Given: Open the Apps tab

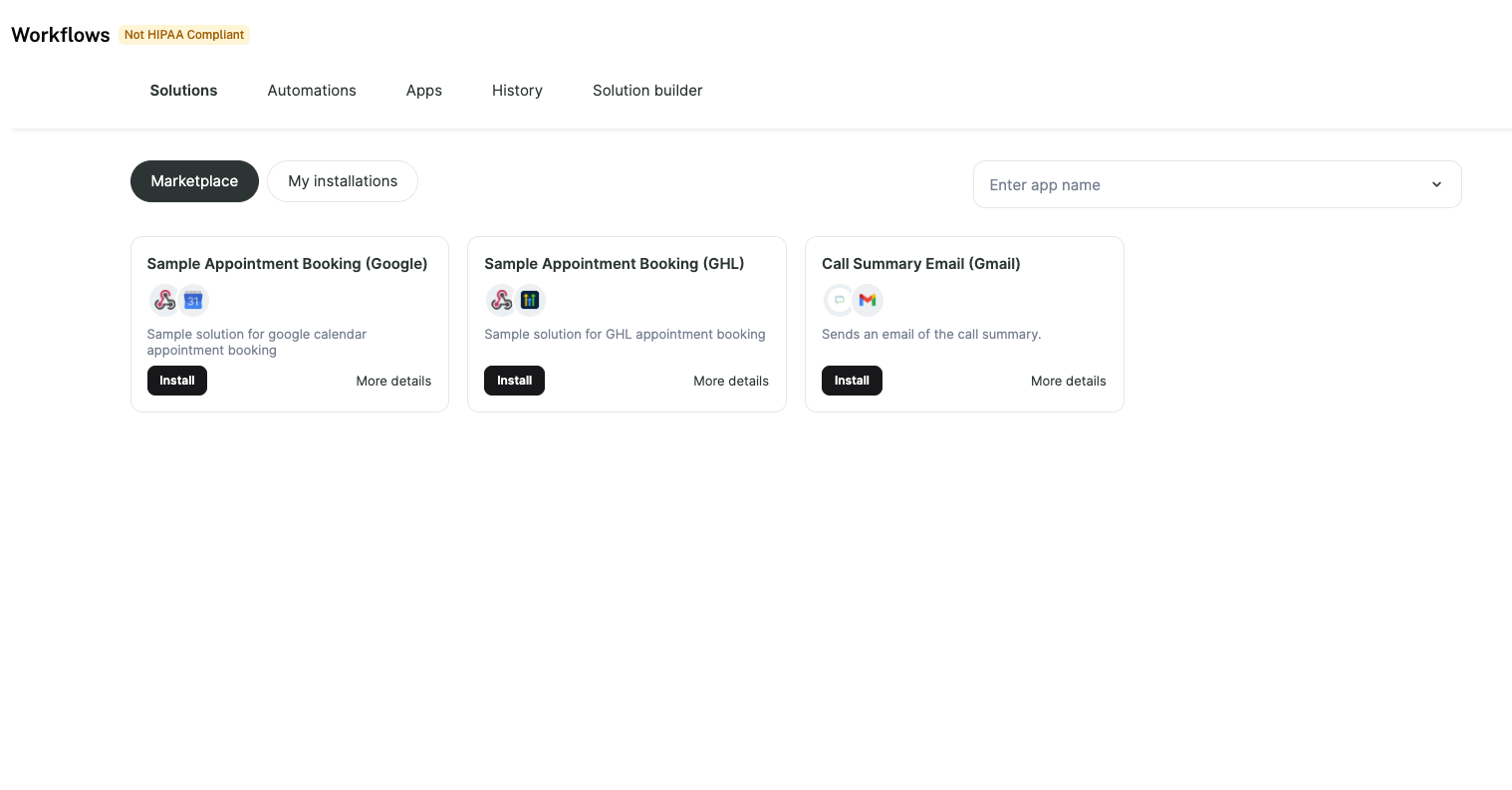Looking at the screenshot, I should tap(424, 91).
